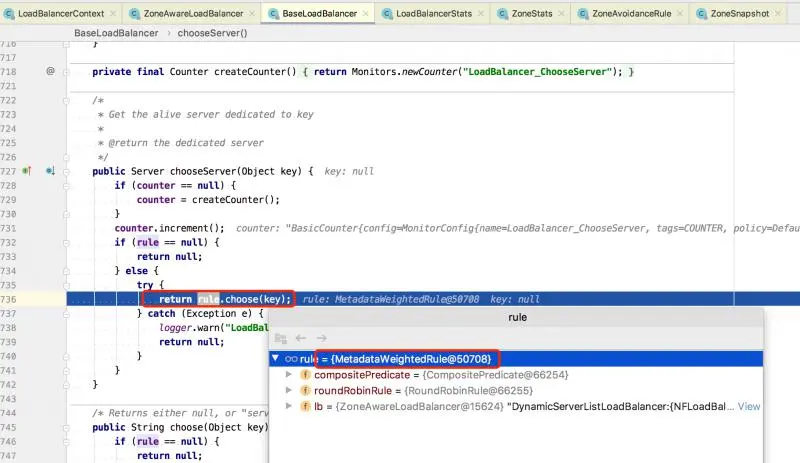800x463 pixels.
Task: Click the @ annotation gutter icon on line 718
Action: [x=50, y=71]
